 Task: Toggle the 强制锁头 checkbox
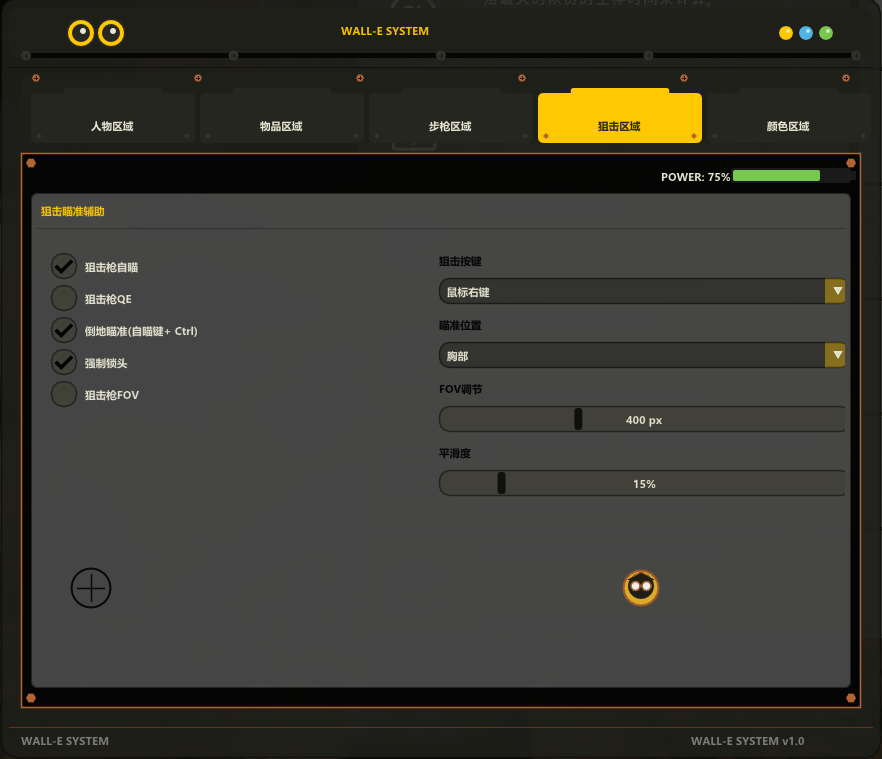click(64, 362)
